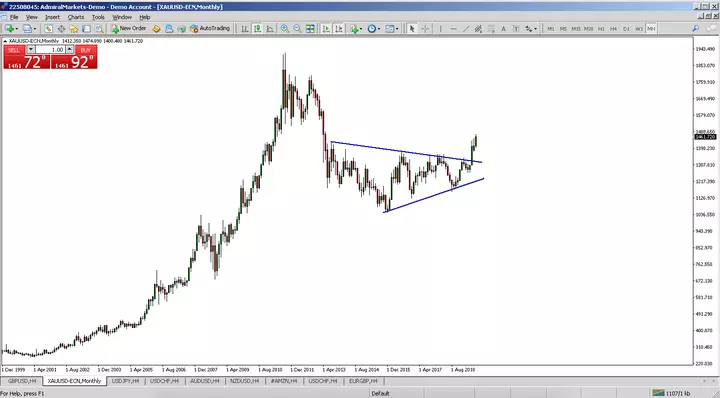
Task: Click the New Order button
Action: [x=129, y=28]
